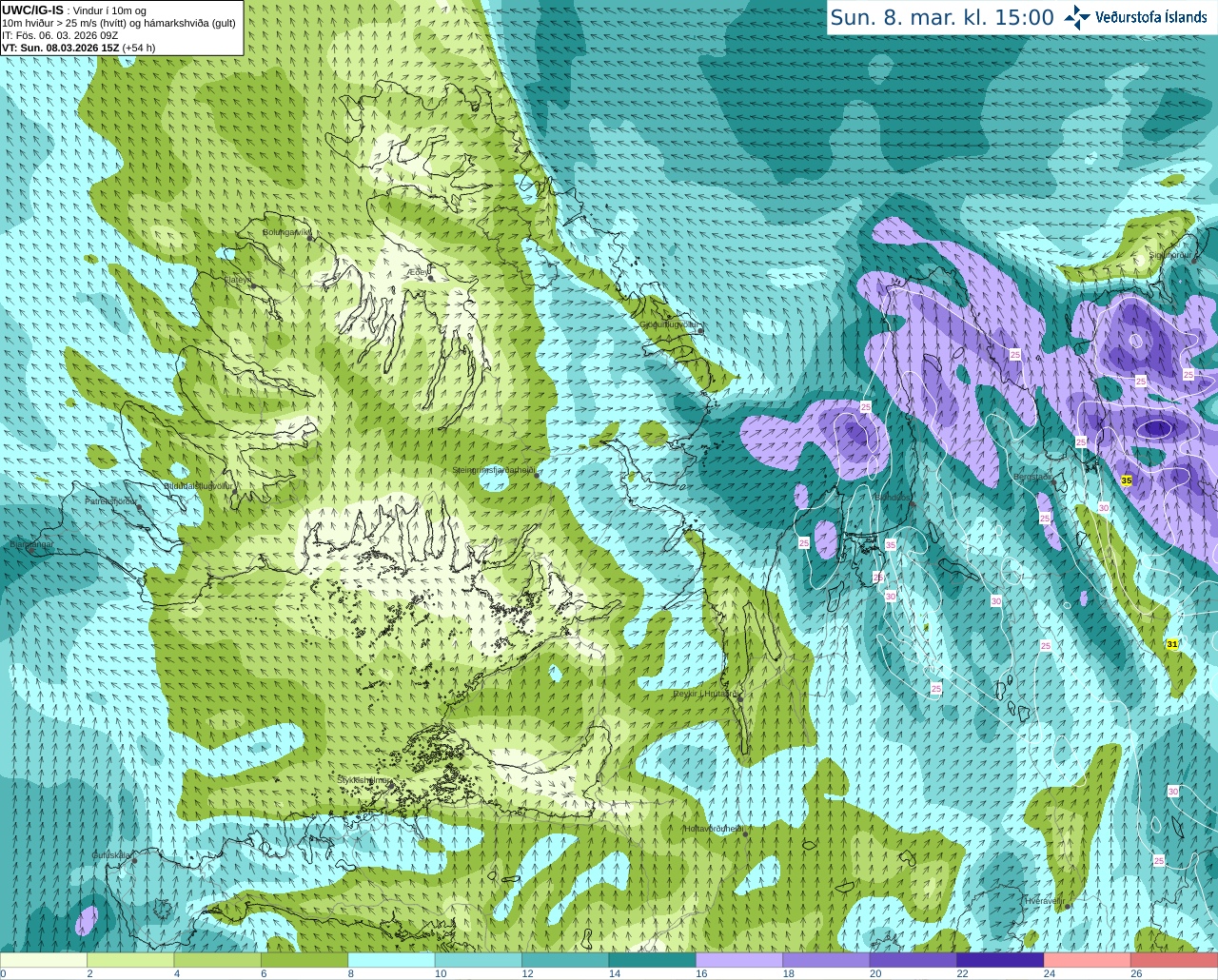Select the 24–26 m/s pink legend swatch
Viewport: 1218px width, 980px height.
pyautogui.click(x=1087, y=960)
